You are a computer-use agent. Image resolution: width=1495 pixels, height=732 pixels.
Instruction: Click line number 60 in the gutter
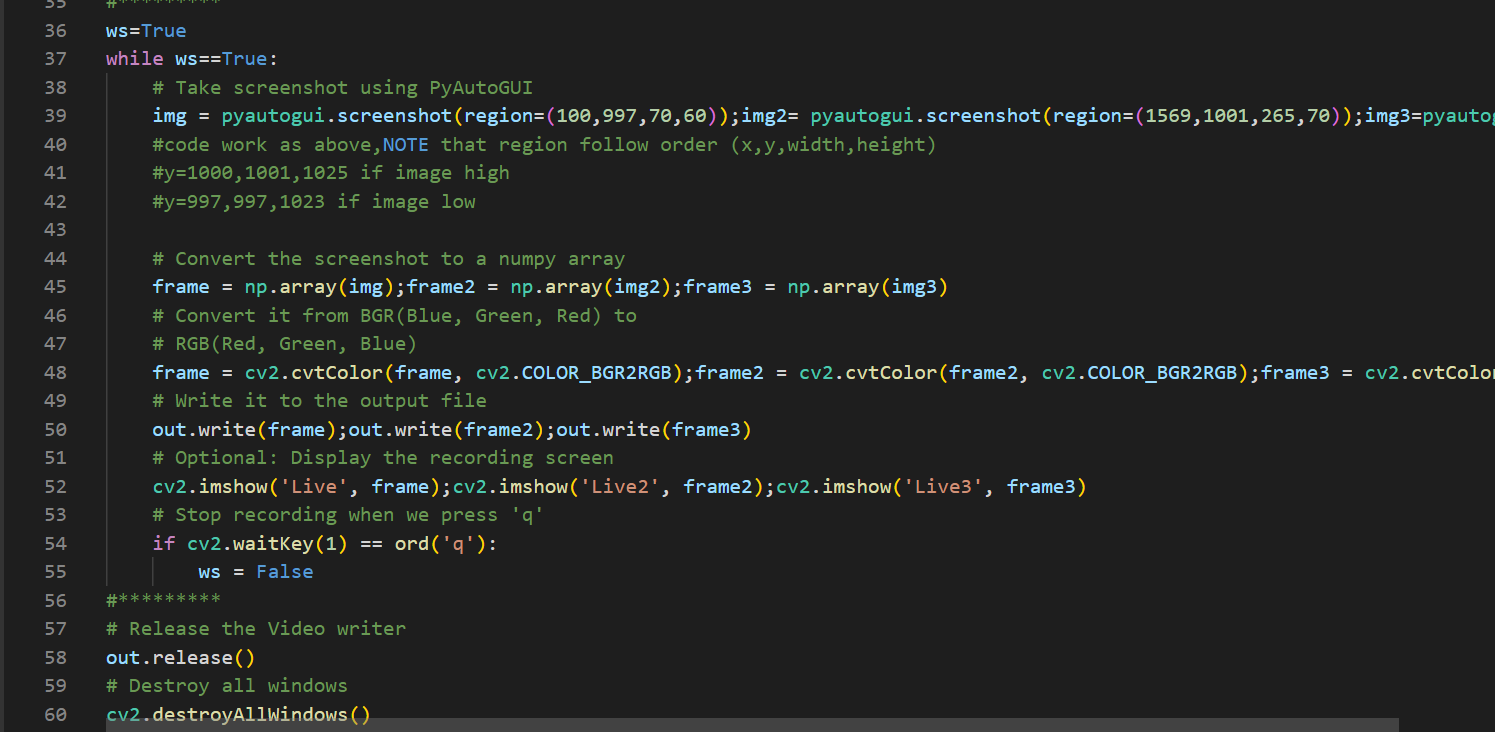56,715
